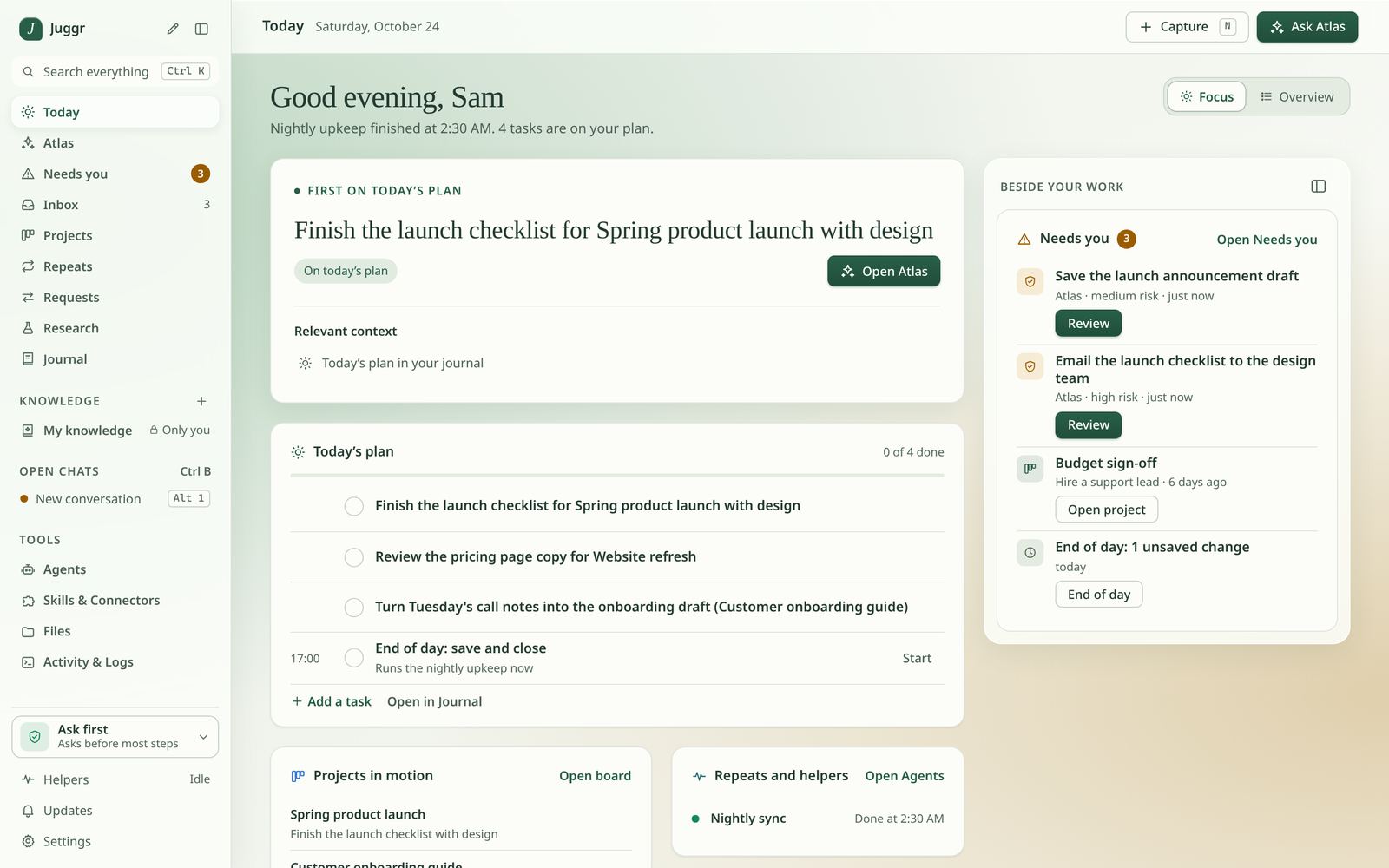Open My knowledge item
The height and width of the screenshot is (868, 1389).
coord(115,431)
